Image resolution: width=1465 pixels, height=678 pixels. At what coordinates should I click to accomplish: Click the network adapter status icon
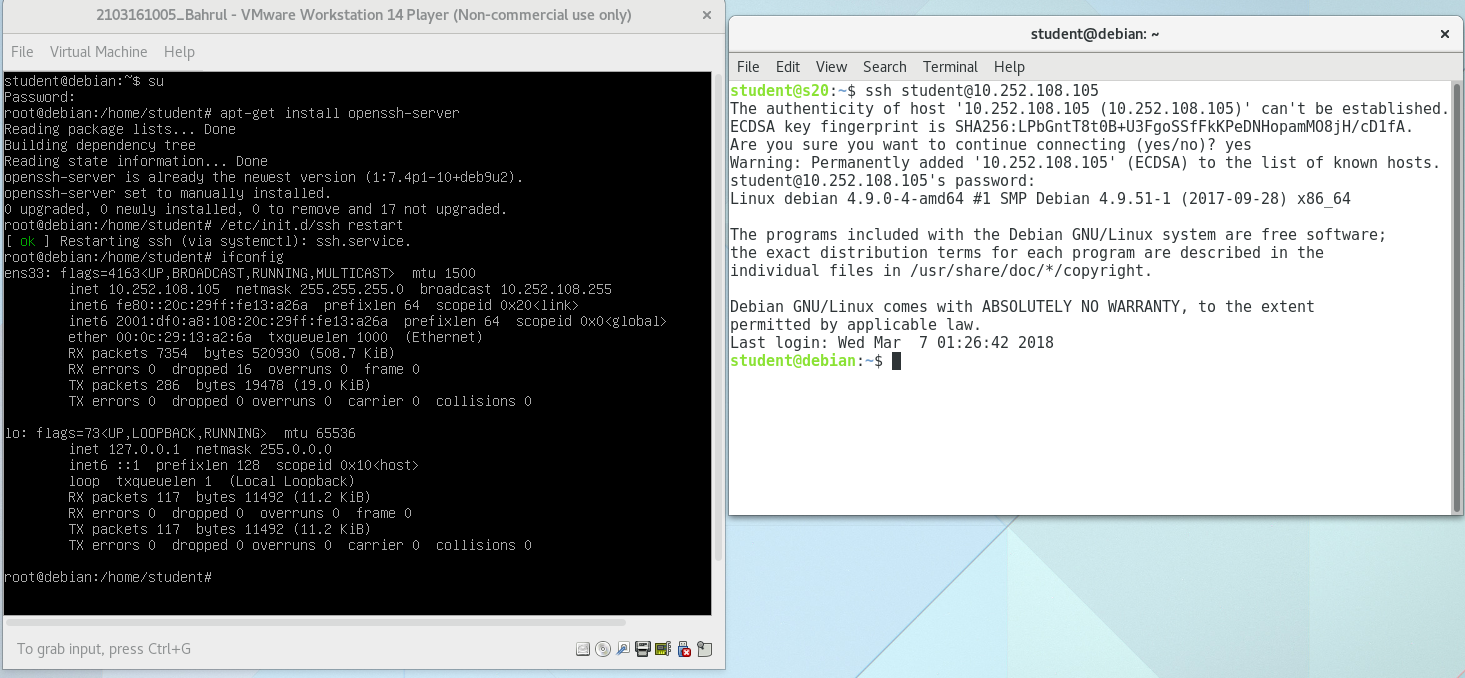[623, 648]
